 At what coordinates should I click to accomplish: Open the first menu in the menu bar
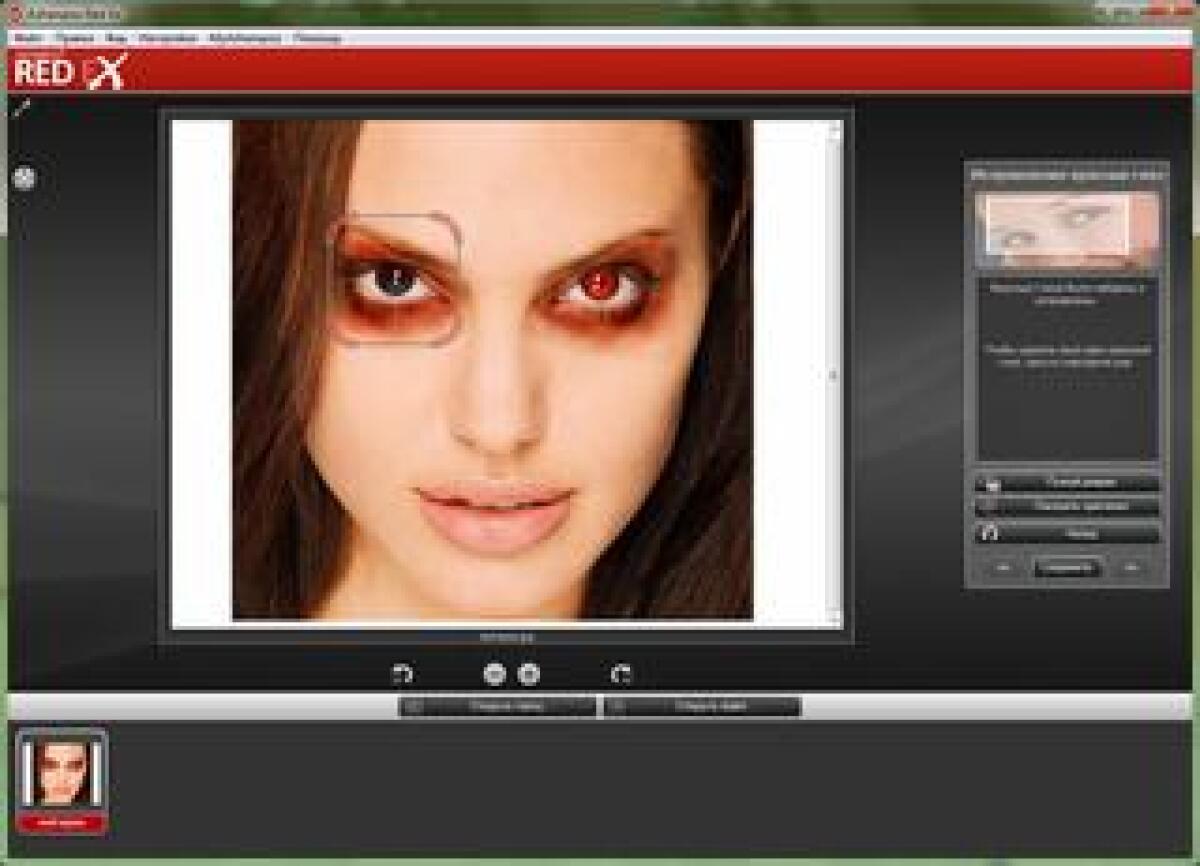[x=28, y=38]
